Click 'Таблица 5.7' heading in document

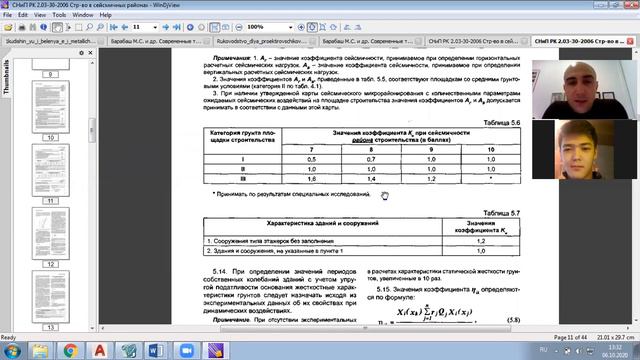click(x=502, y=213)
